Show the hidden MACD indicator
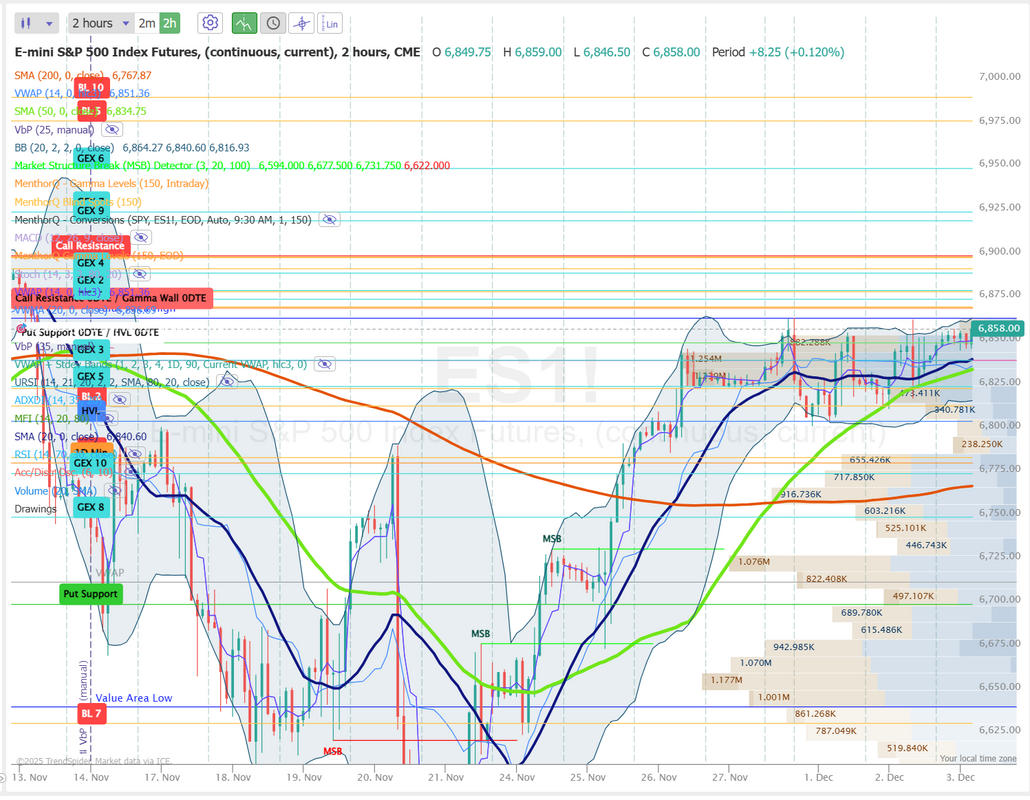The image size is (1030, 800). pyautogui.click(x=141, y=237)
